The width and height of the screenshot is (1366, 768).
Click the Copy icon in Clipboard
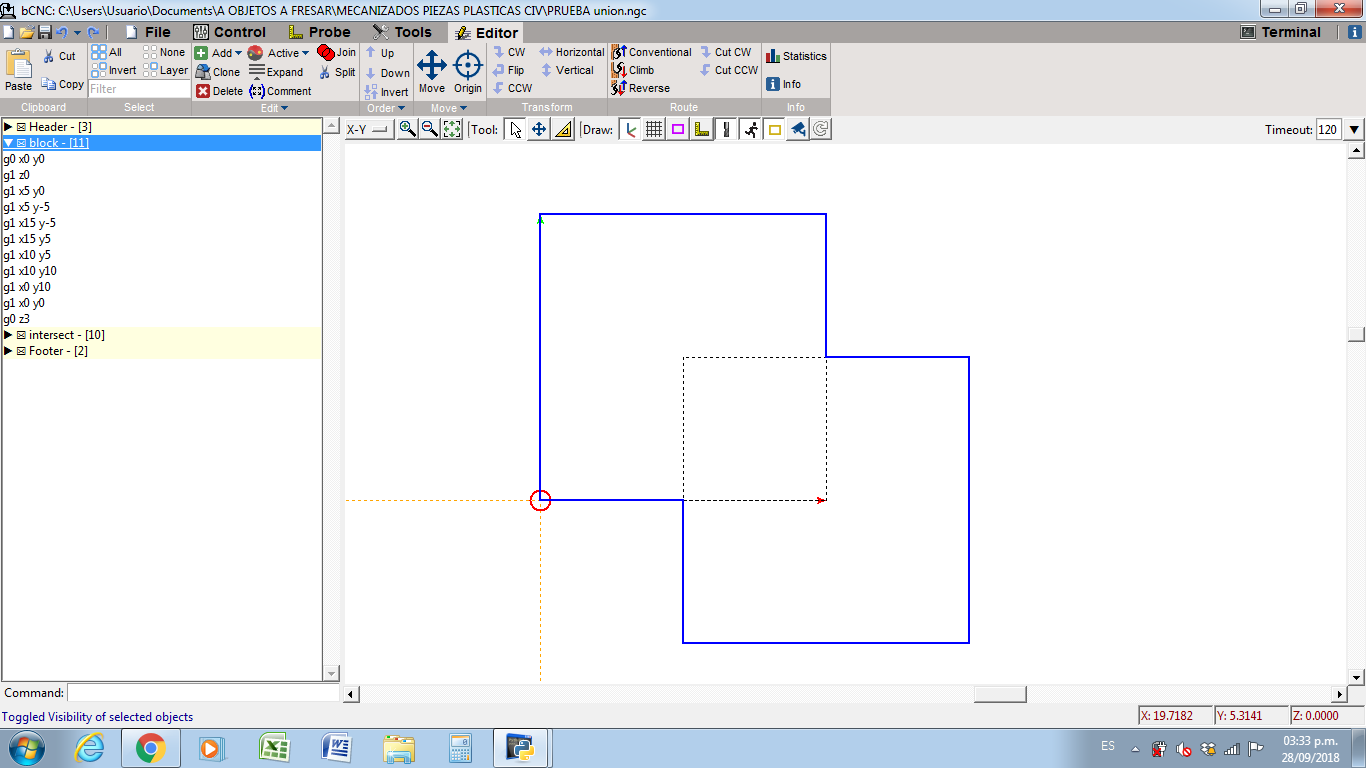click(x=49, y=84)
